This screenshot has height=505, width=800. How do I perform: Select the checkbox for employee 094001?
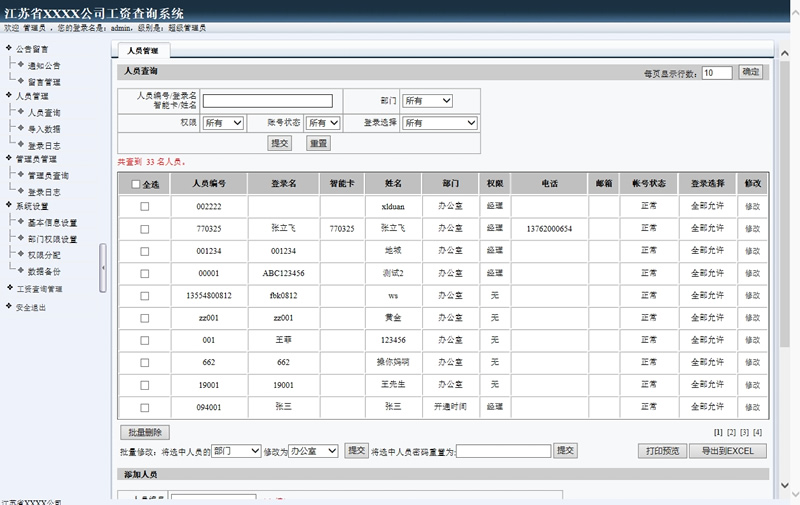coord(144,408)
